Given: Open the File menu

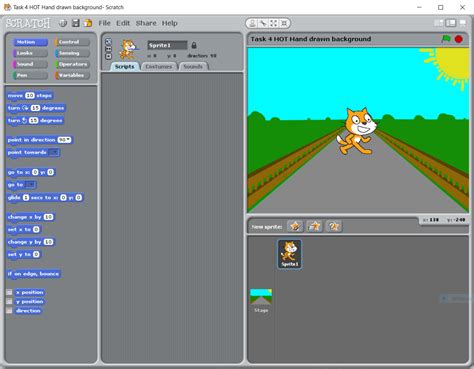Looking at the screenshot, I should pyautogui.click(x=104, y=23).
